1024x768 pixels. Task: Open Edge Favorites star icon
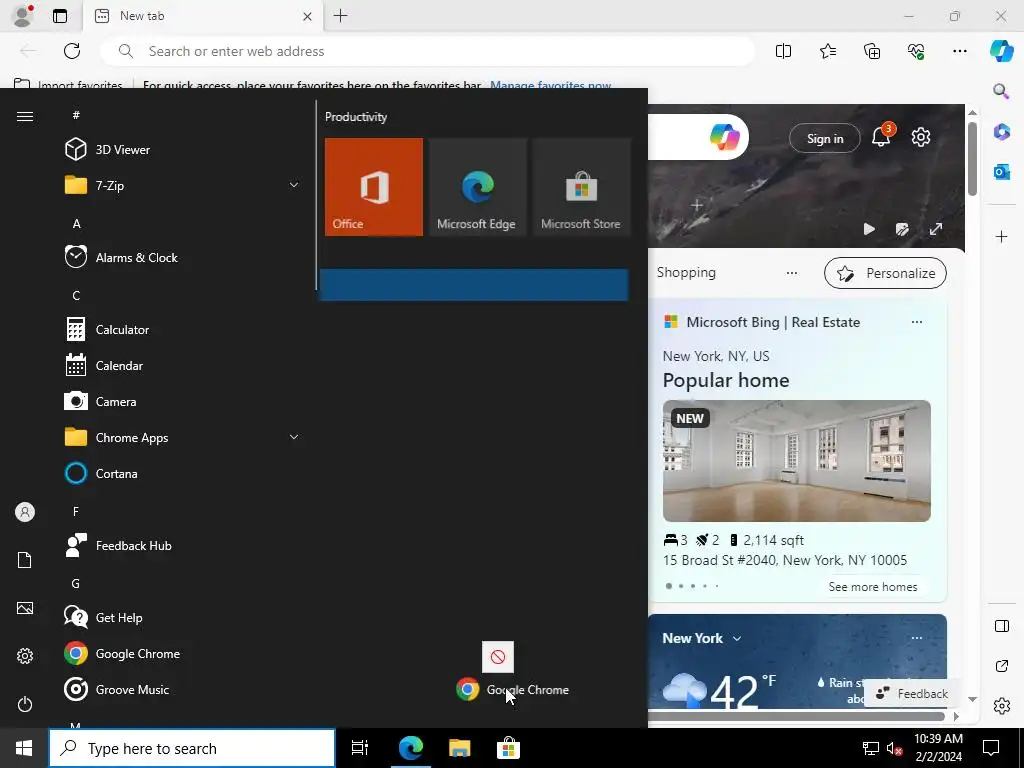tap(827, 51)
